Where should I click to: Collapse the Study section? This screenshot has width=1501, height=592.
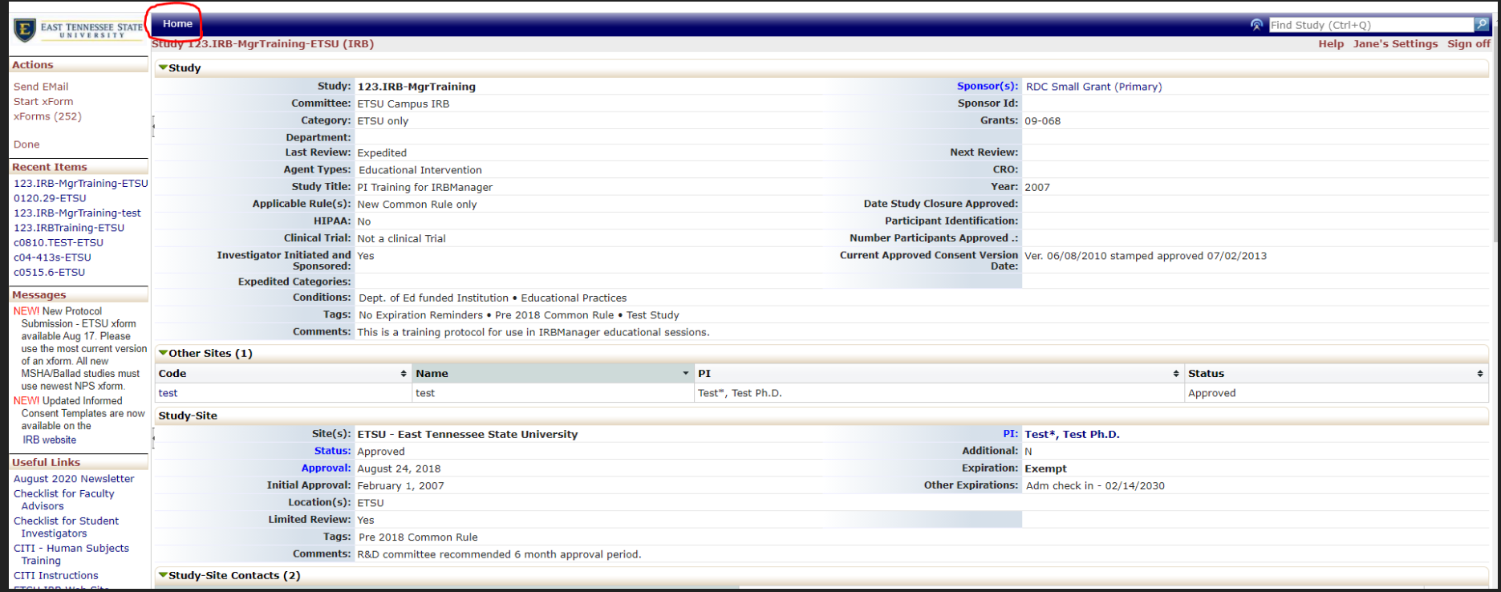tap(163, 68)
